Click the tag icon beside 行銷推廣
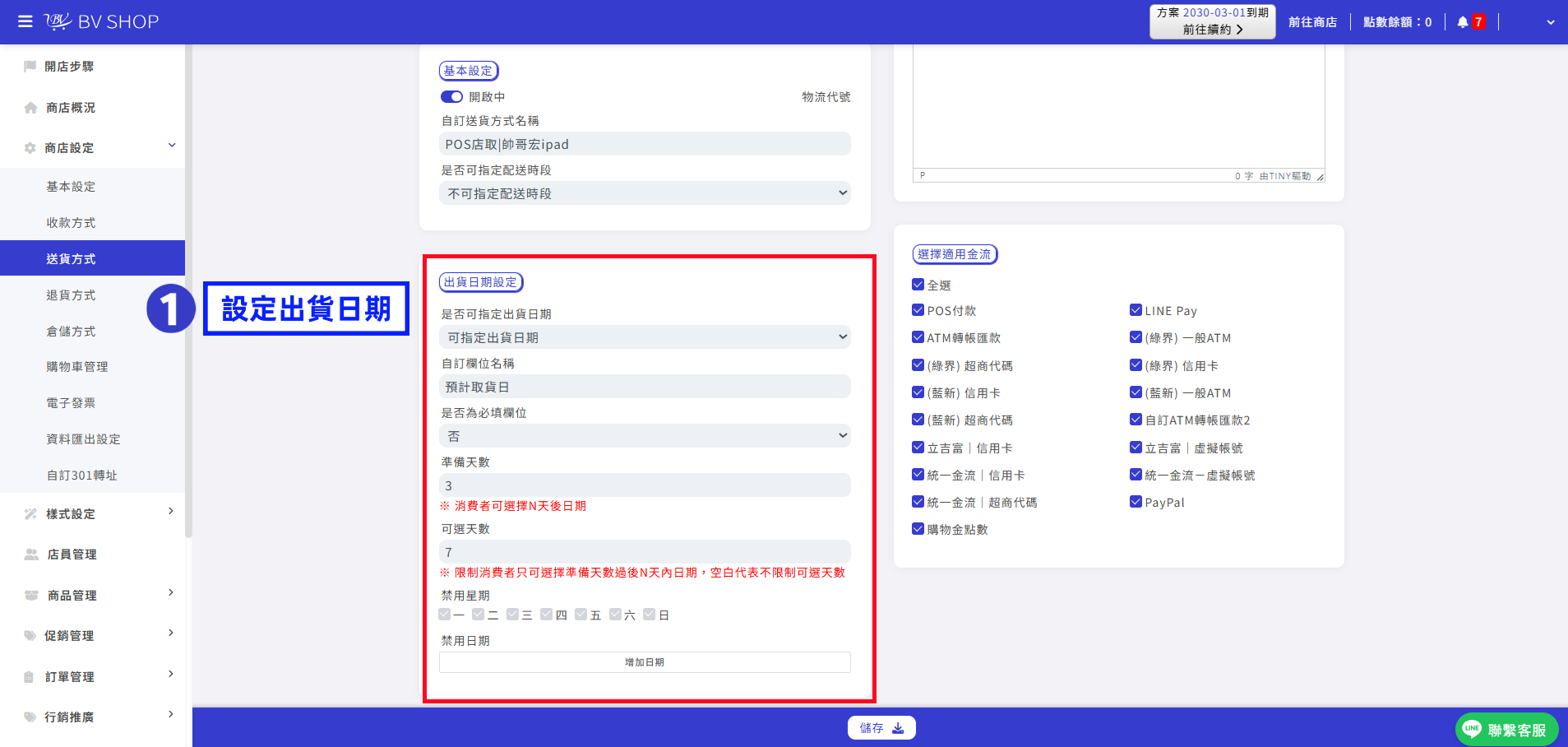This screenshot has height=747, width=1568. 30,717
